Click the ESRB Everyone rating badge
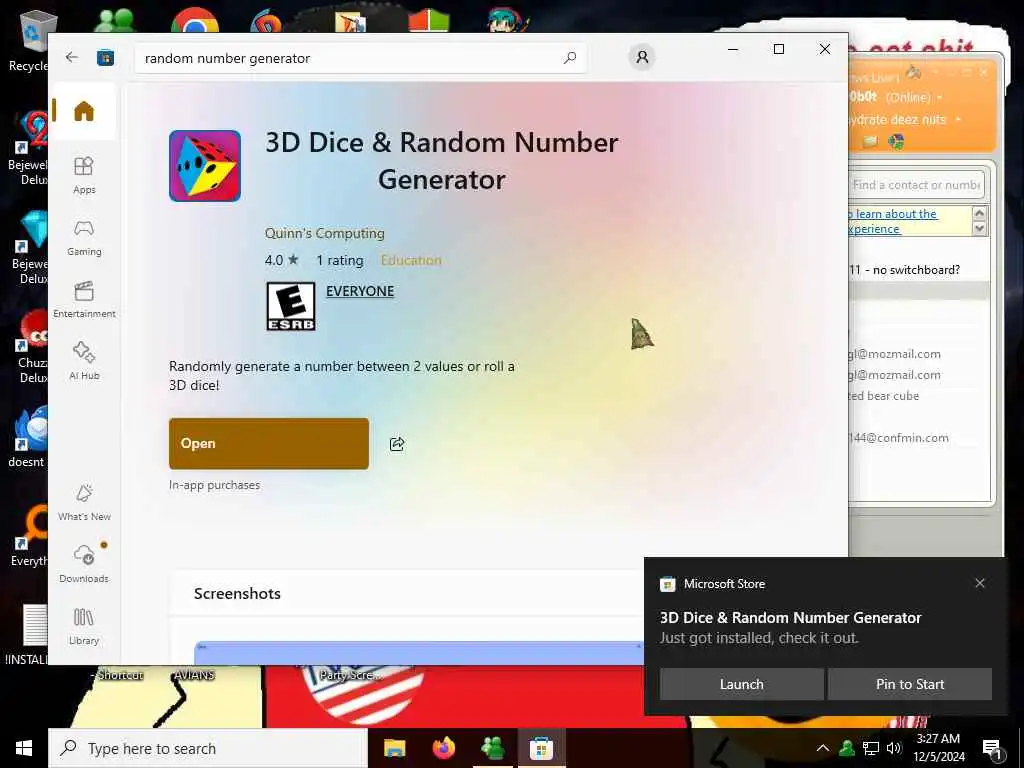Viewport: 1024px width, 768px height. [291, 306]
